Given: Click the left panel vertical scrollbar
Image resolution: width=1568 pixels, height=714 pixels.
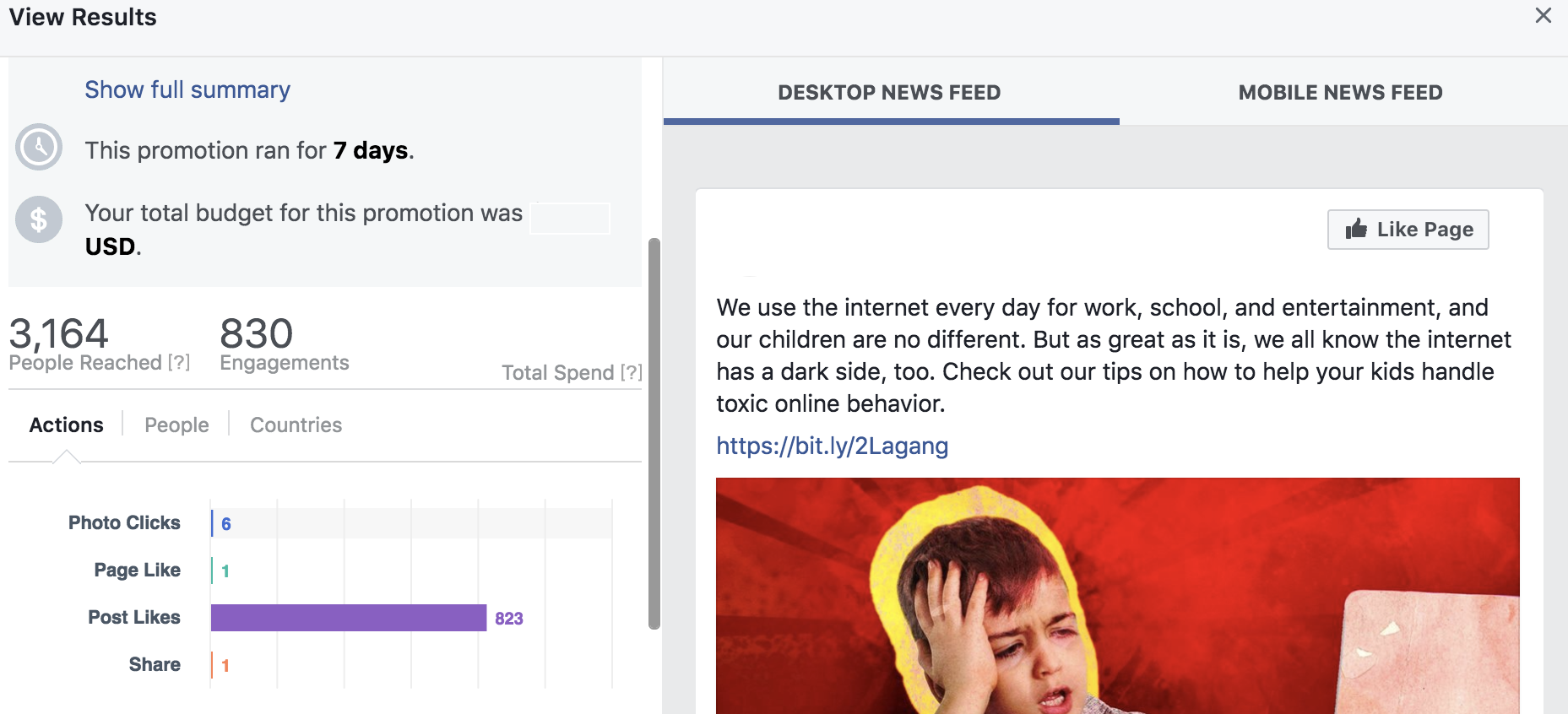Looking at the screenshot, I should 654,434.
